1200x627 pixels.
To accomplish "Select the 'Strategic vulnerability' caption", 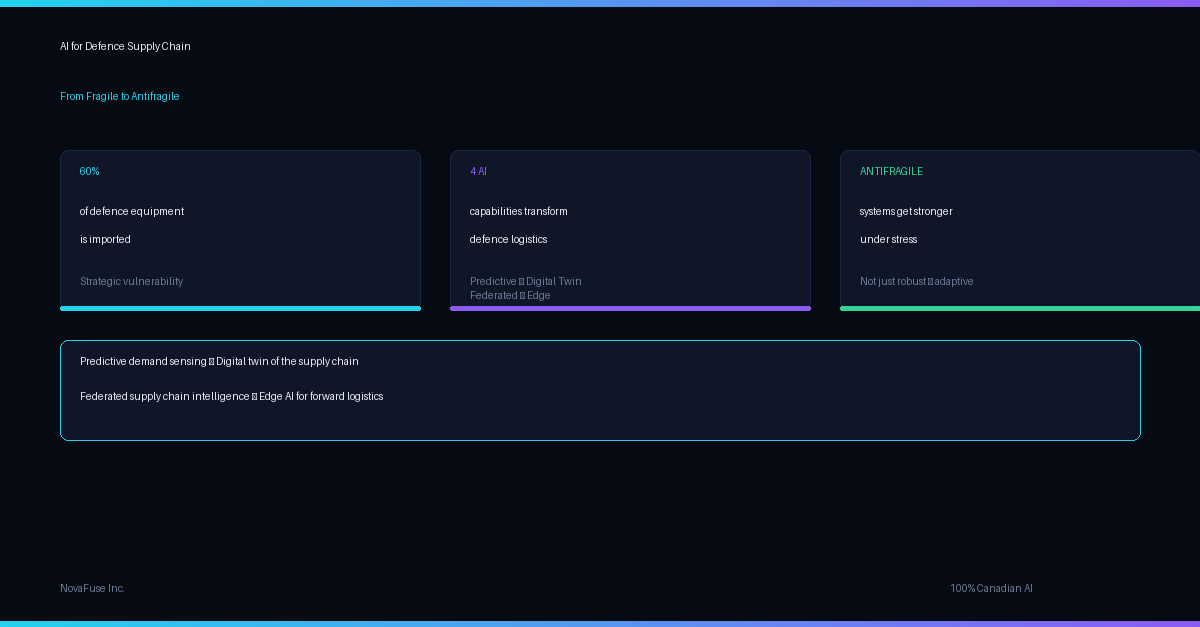I will pos(132,281).
